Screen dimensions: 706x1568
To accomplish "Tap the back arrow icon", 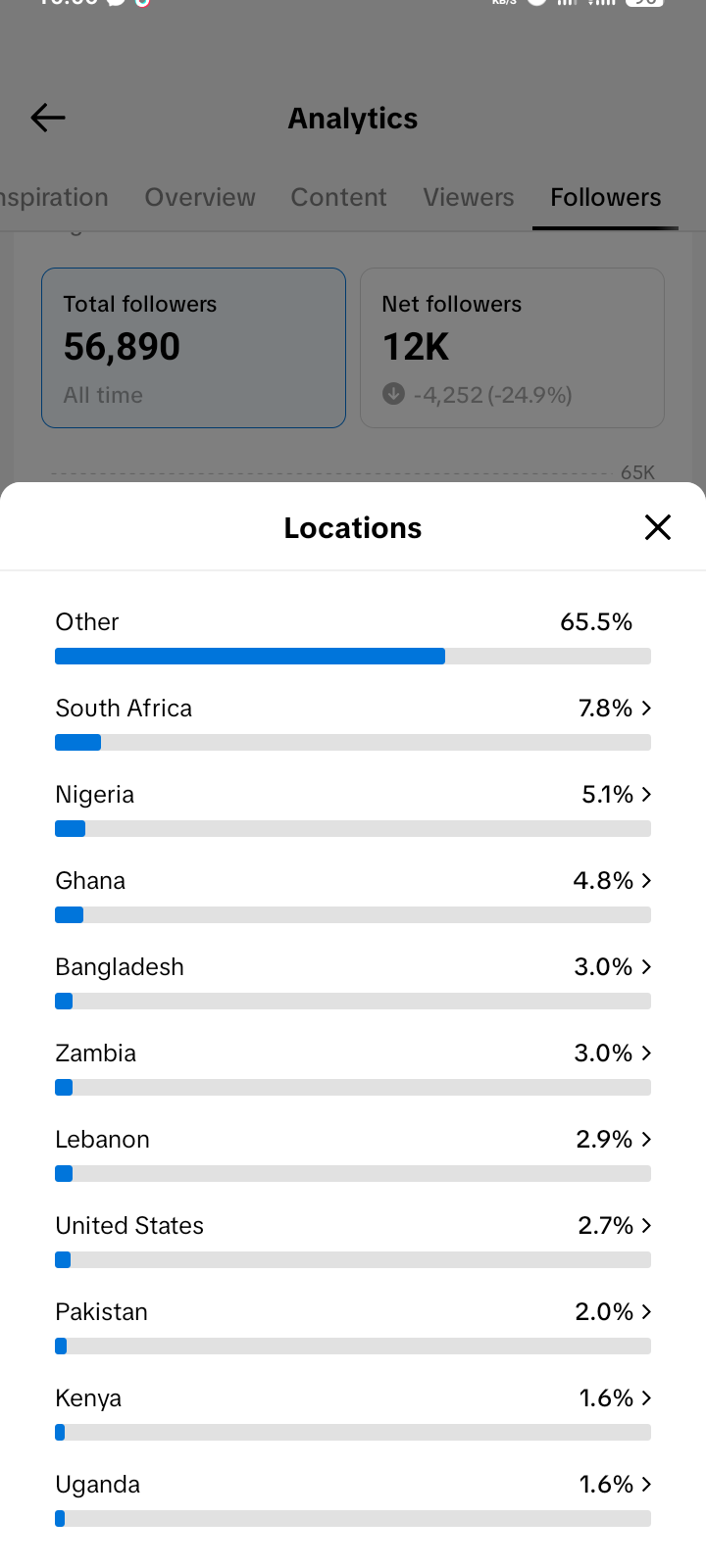I will 48,118.
